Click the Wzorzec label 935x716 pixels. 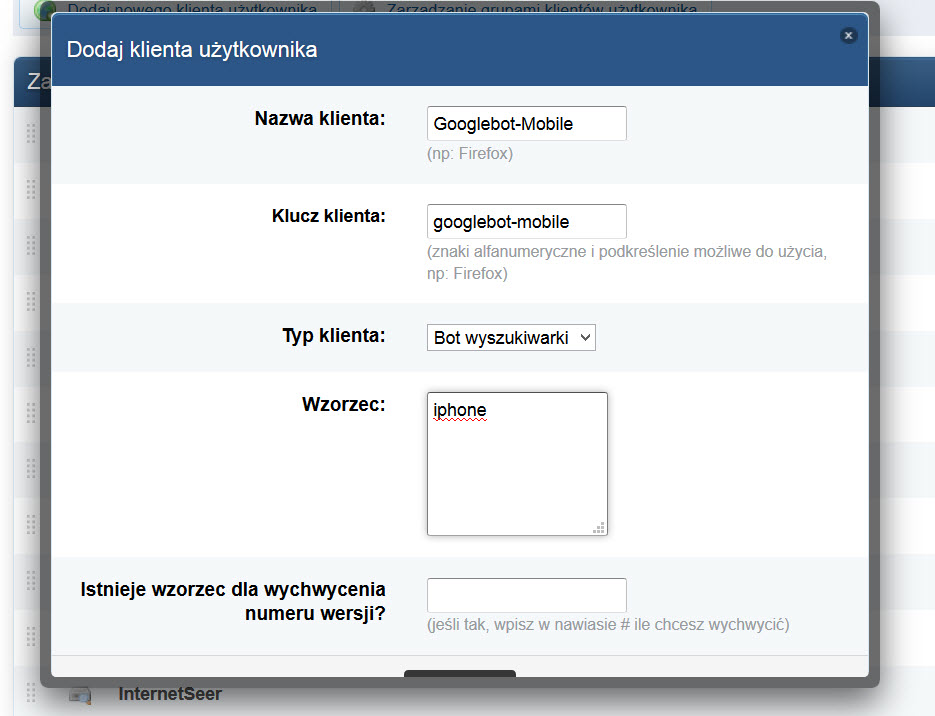click(x=343, y=405)
